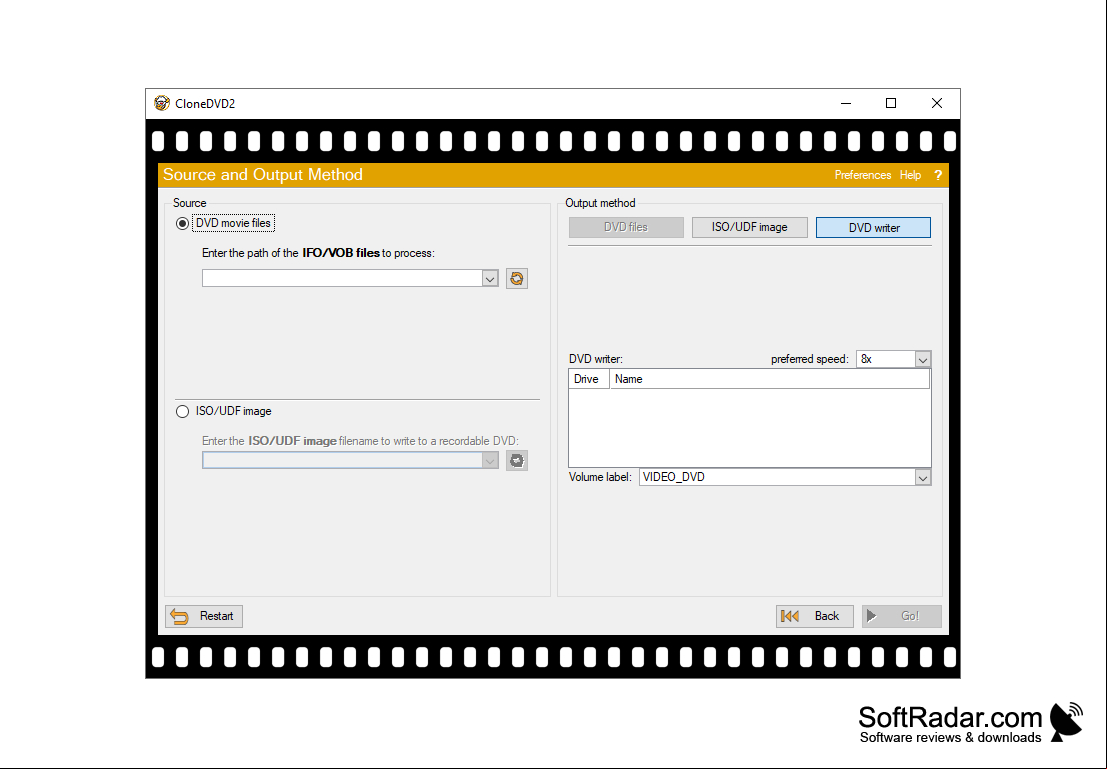This screenshot has height=769, width=1107.
Task: Expand the IFO/VOB path dropdown
Action: click(x=490, y=278)
